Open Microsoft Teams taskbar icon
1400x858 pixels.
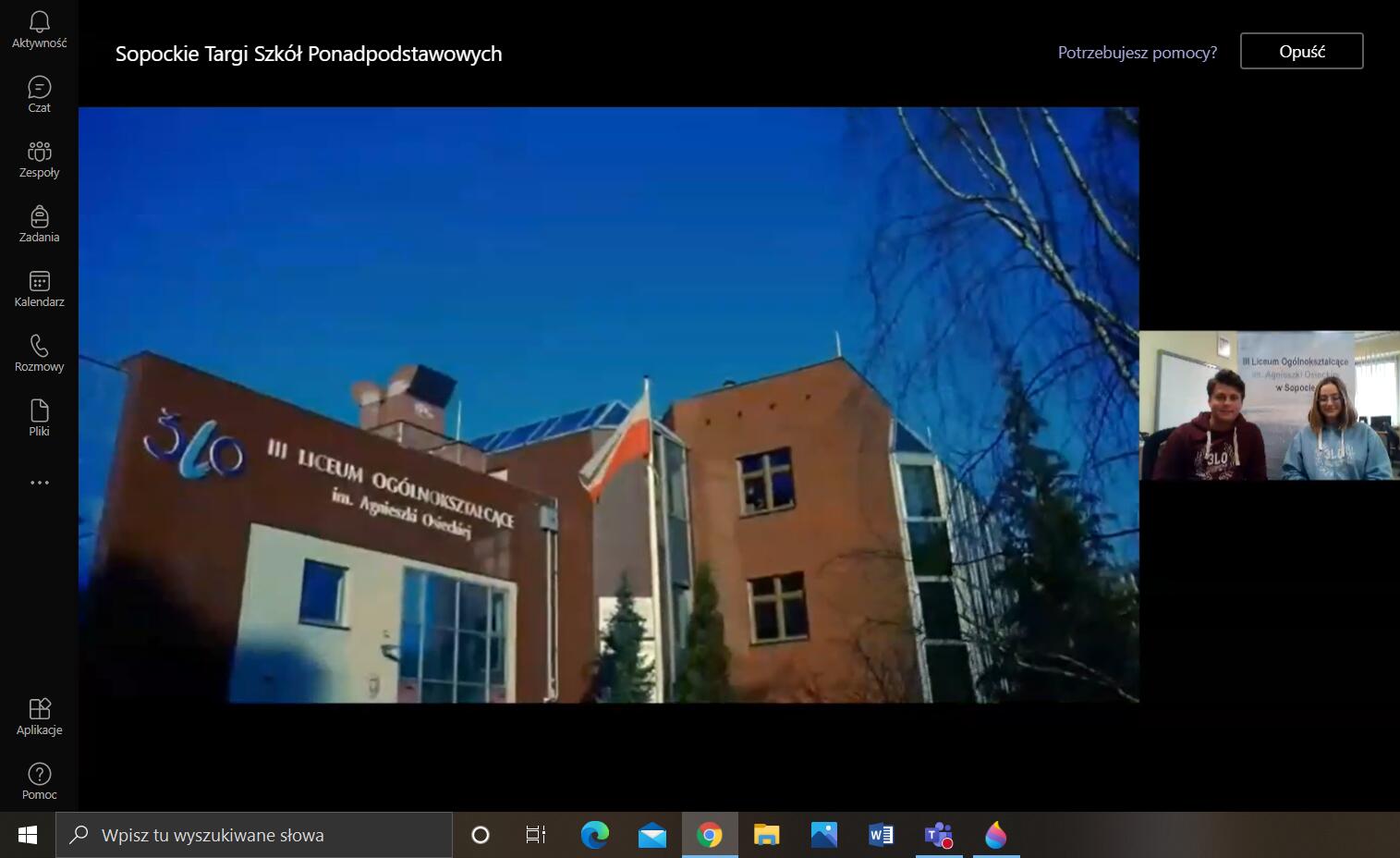click(x=938, y=835)
